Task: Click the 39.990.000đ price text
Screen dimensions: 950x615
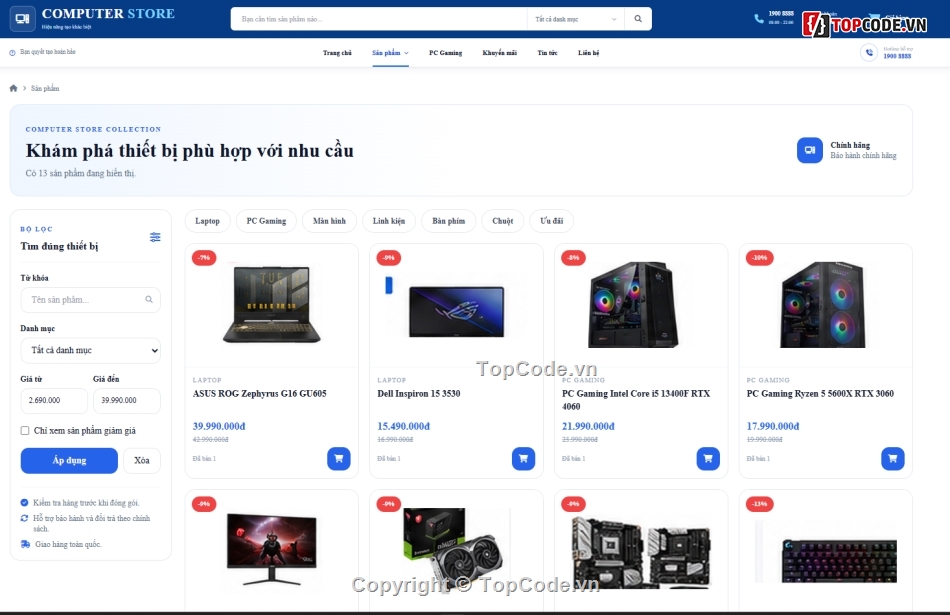Action: [x=219, y=426]
